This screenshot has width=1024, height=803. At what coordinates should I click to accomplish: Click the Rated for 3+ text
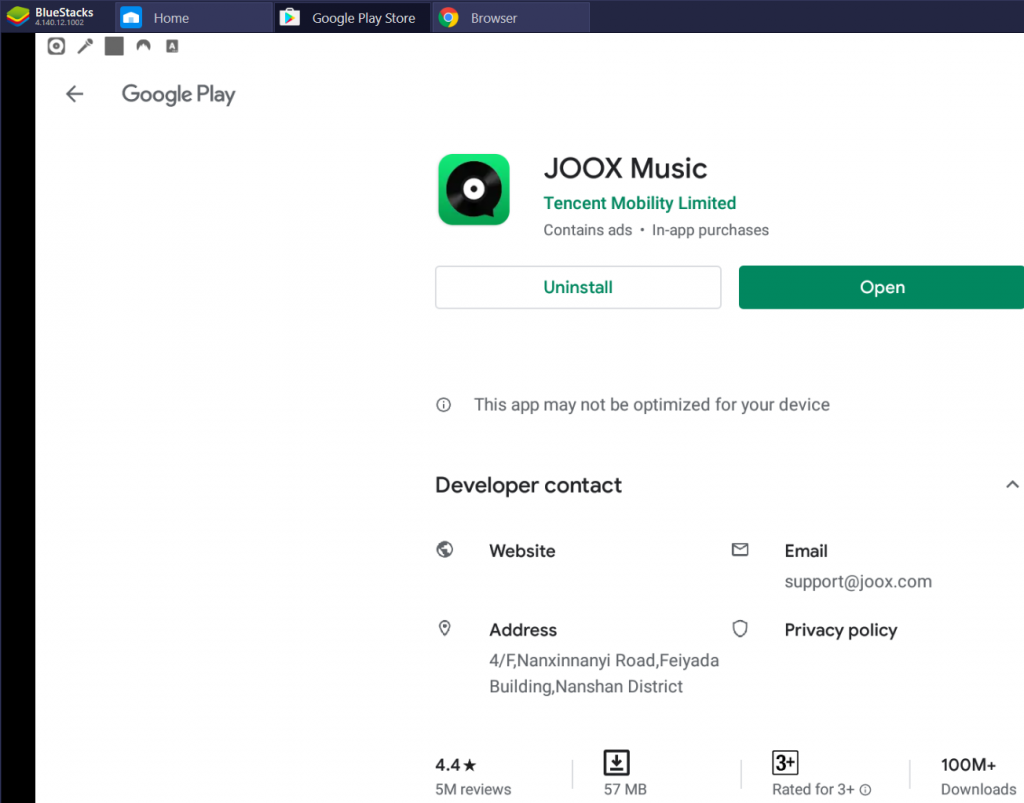[813, 789]
